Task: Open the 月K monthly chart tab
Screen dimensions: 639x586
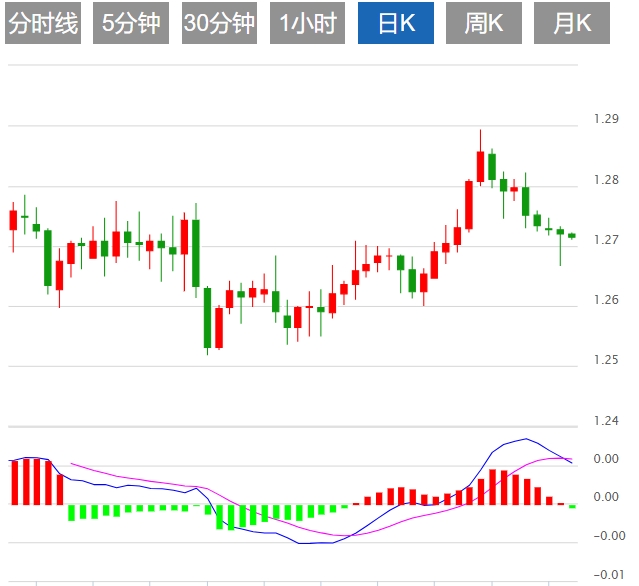Action: (x=572, y=23)
